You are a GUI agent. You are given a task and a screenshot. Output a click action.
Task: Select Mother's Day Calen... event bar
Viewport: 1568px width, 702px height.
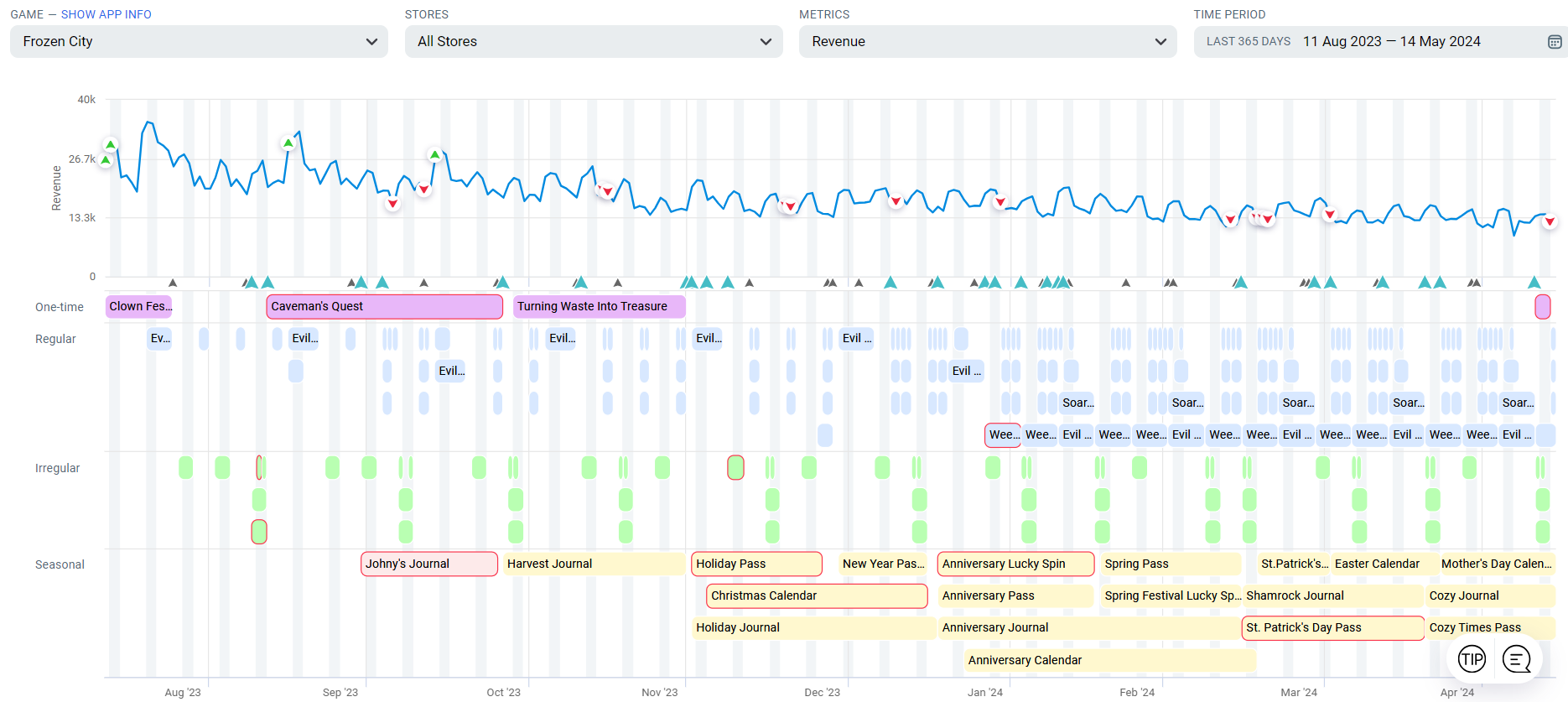1496,564
